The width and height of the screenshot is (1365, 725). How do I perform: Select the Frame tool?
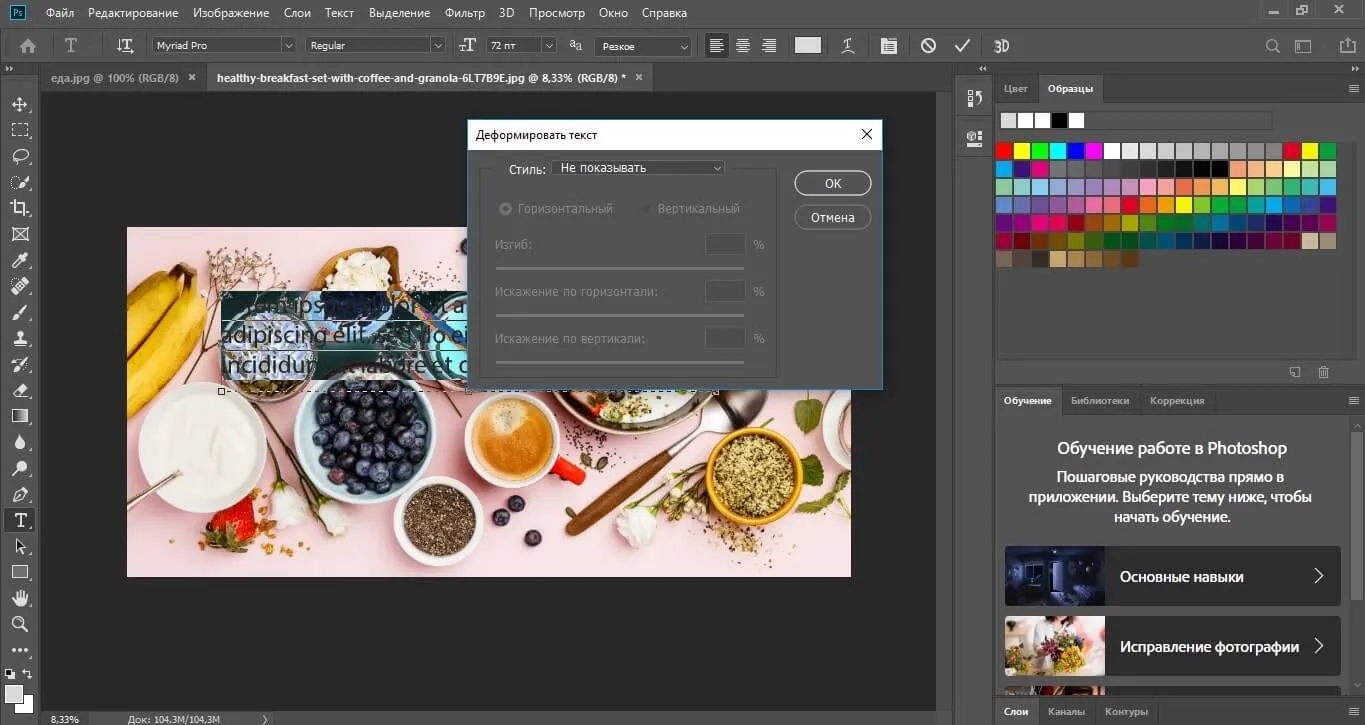(20, 234)
